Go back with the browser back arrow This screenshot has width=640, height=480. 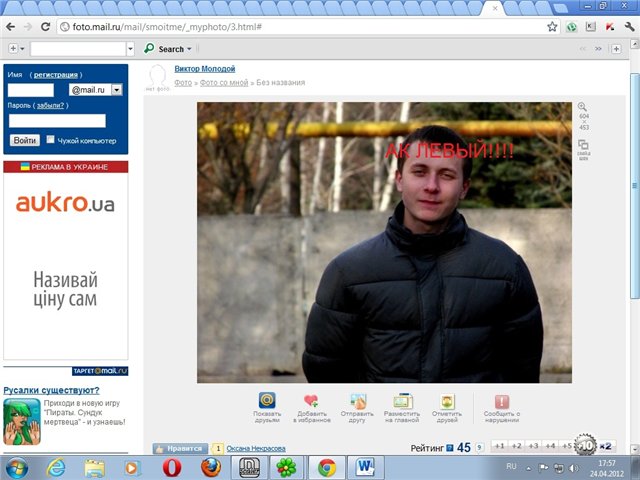point(10,27)
